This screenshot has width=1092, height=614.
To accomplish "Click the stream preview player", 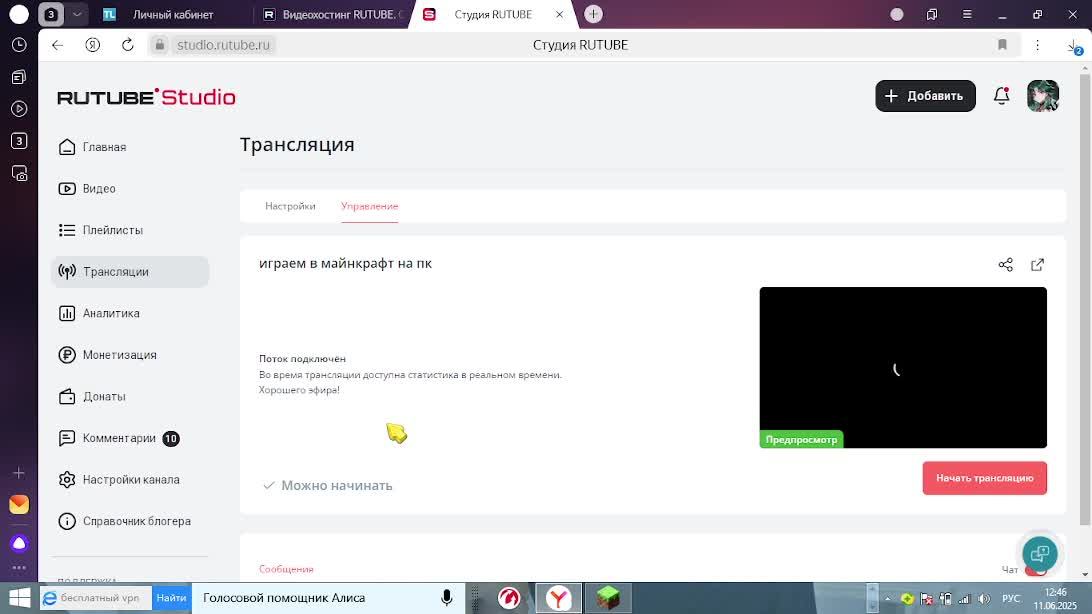I will coord(903,368).
